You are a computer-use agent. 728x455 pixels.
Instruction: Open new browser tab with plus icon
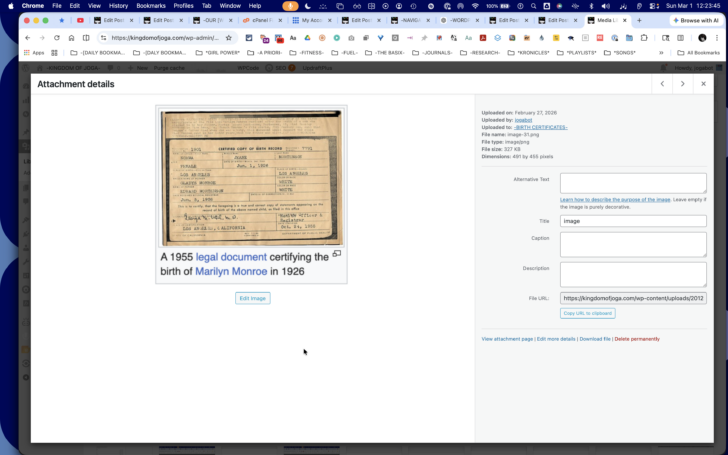tap(639, 20)
